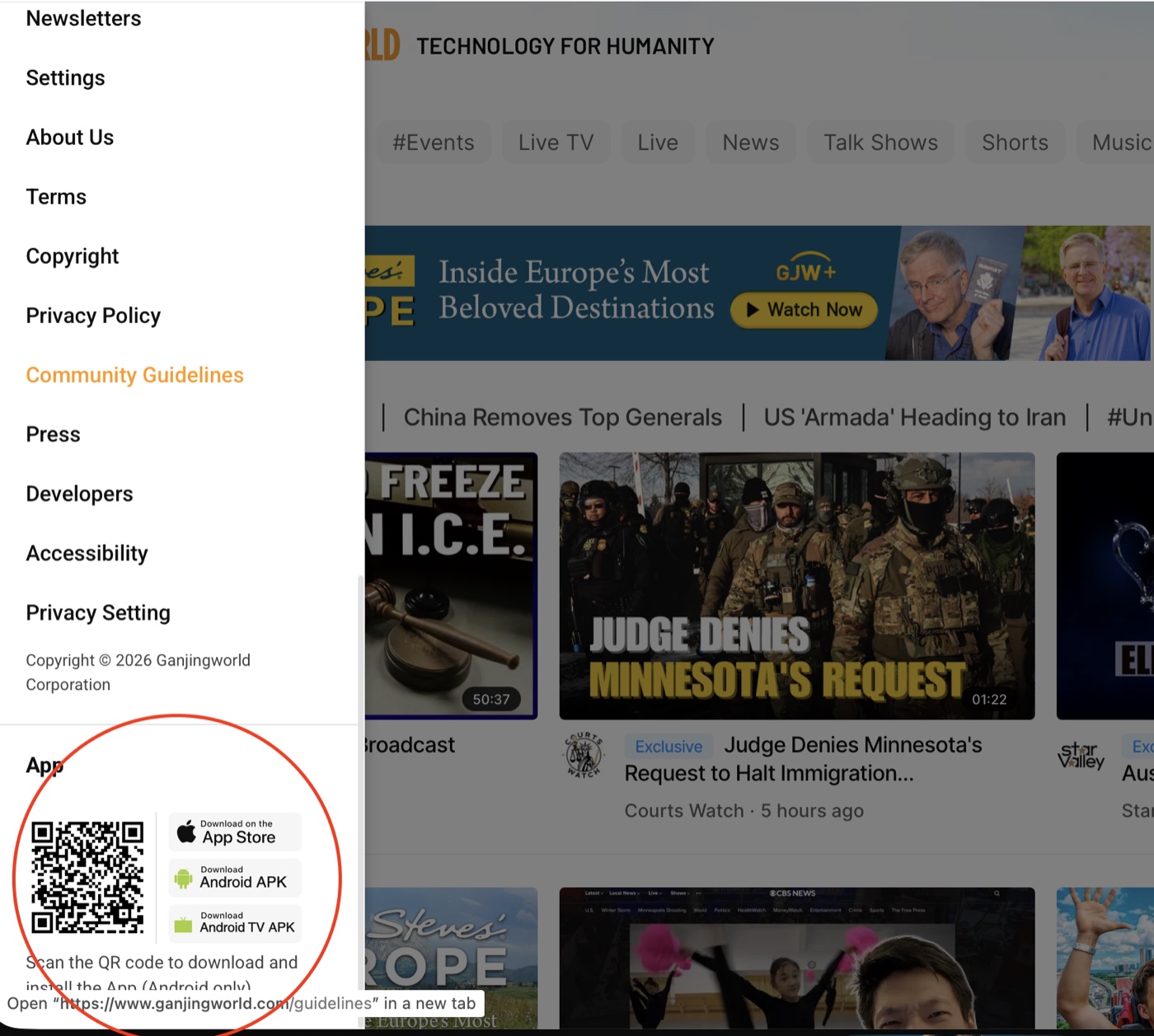Image resolution: width=1154 pixels, height=1036 pixels.
Task: Open the QR code for app download
Action: (x=87, y=877)
